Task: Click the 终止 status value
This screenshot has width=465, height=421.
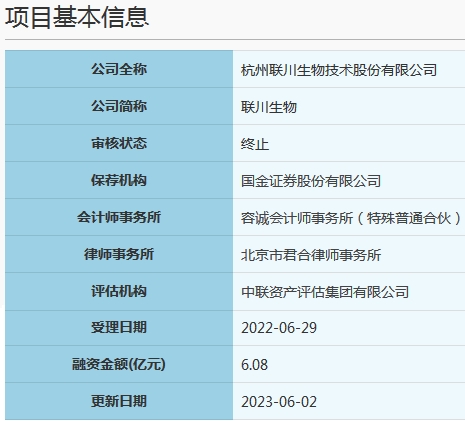Action: [255, 144]
